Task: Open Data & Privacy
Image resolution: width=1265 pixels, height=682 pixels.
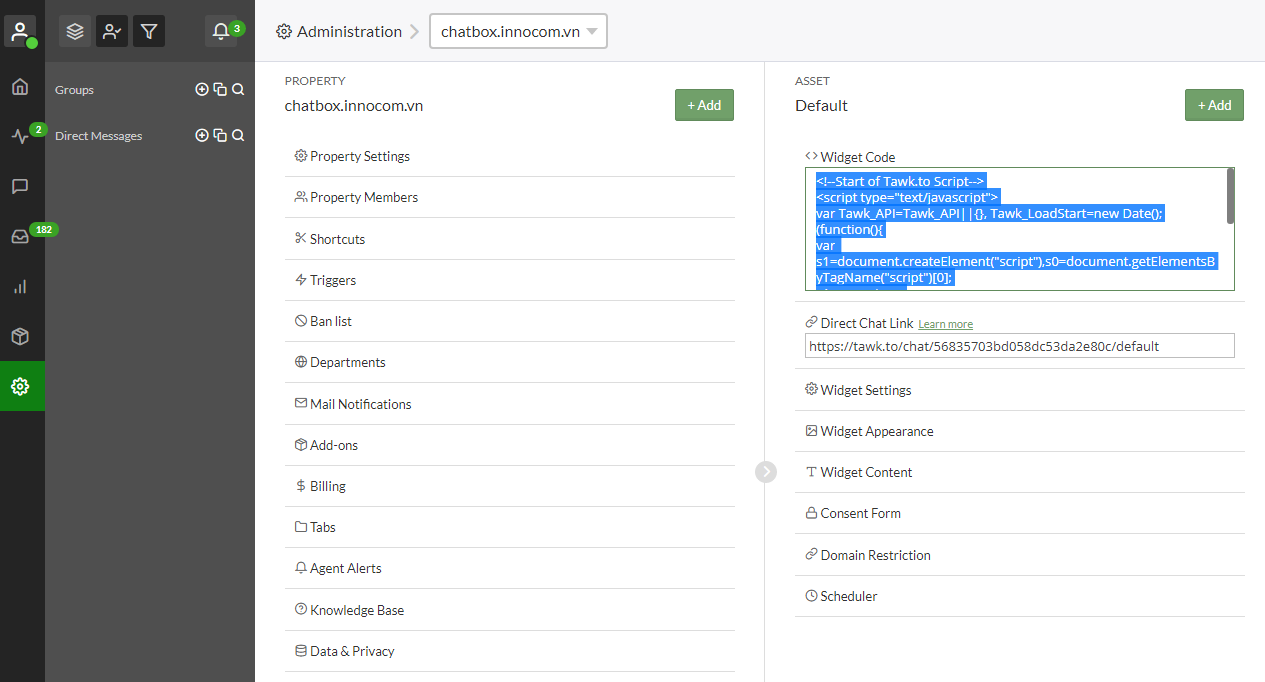Action: (510, 651)
